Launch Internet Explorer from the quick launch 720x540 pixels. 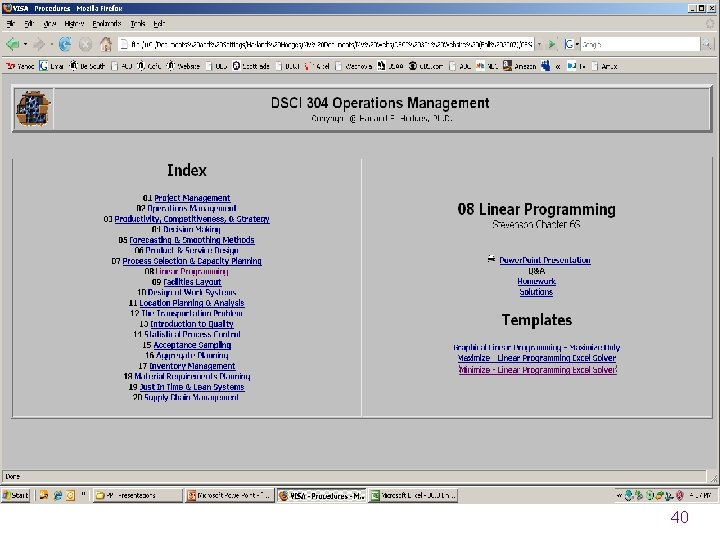coord(57,495)
